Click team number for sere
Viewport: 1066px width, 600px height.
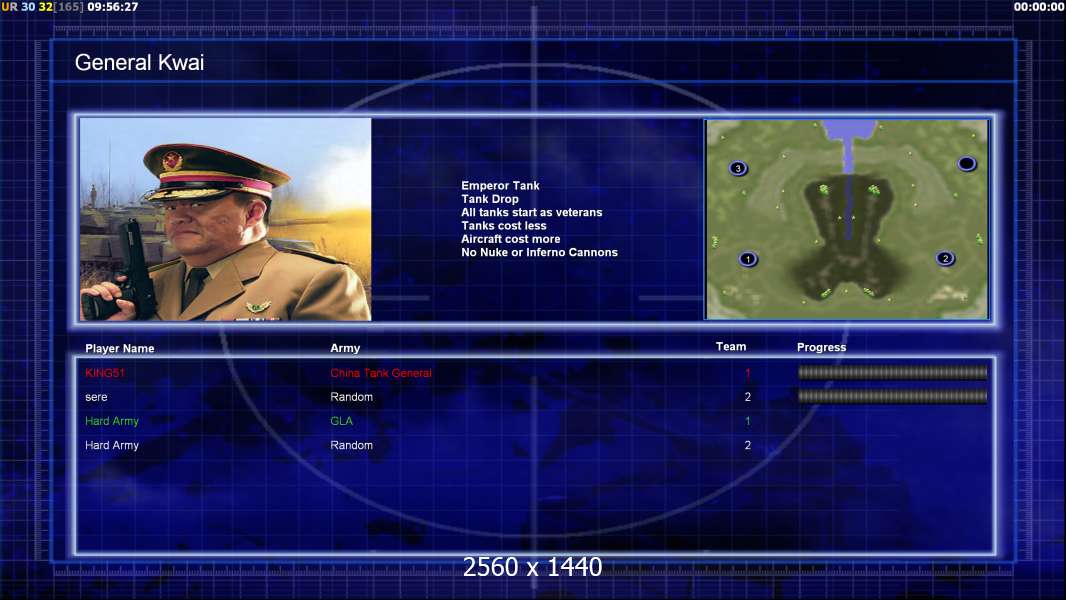pyautogui.click(x=748, y=397)
